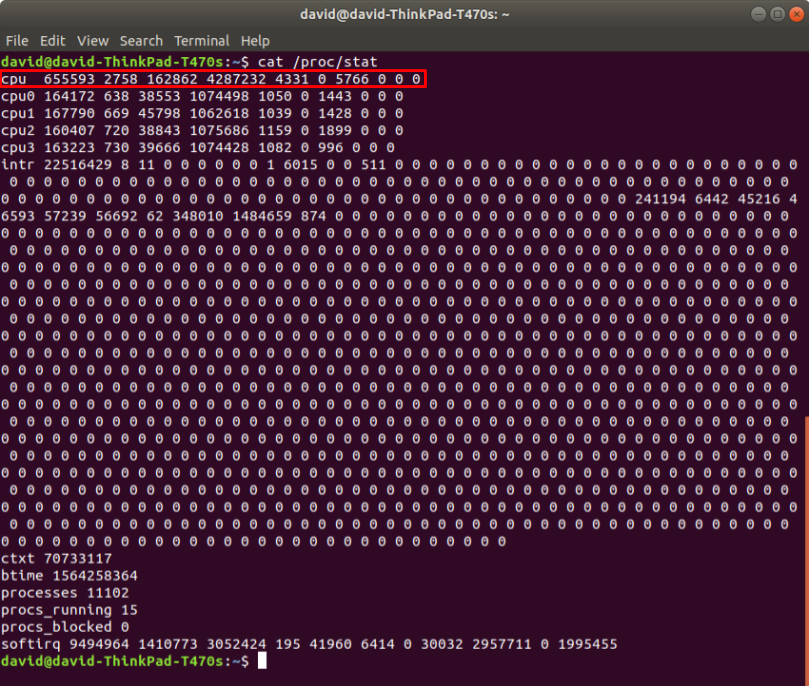The width and height of the screenshot is (809, 686).
Task: Click the ctxt 70733117 line
Action: [x=56, y=558]
